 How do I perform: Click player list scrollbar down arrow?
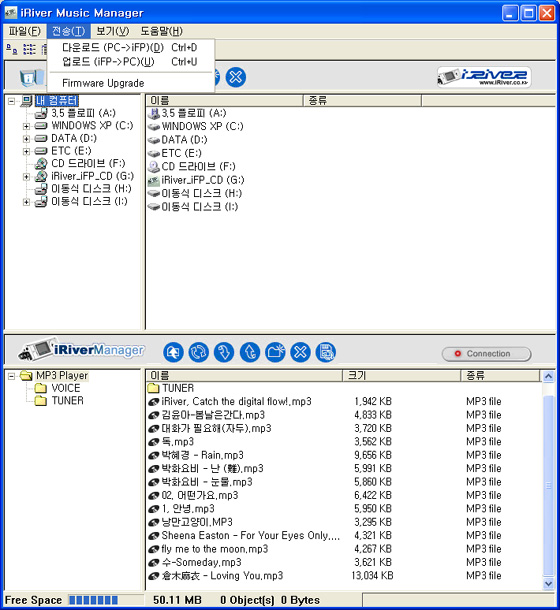(548, 583)
